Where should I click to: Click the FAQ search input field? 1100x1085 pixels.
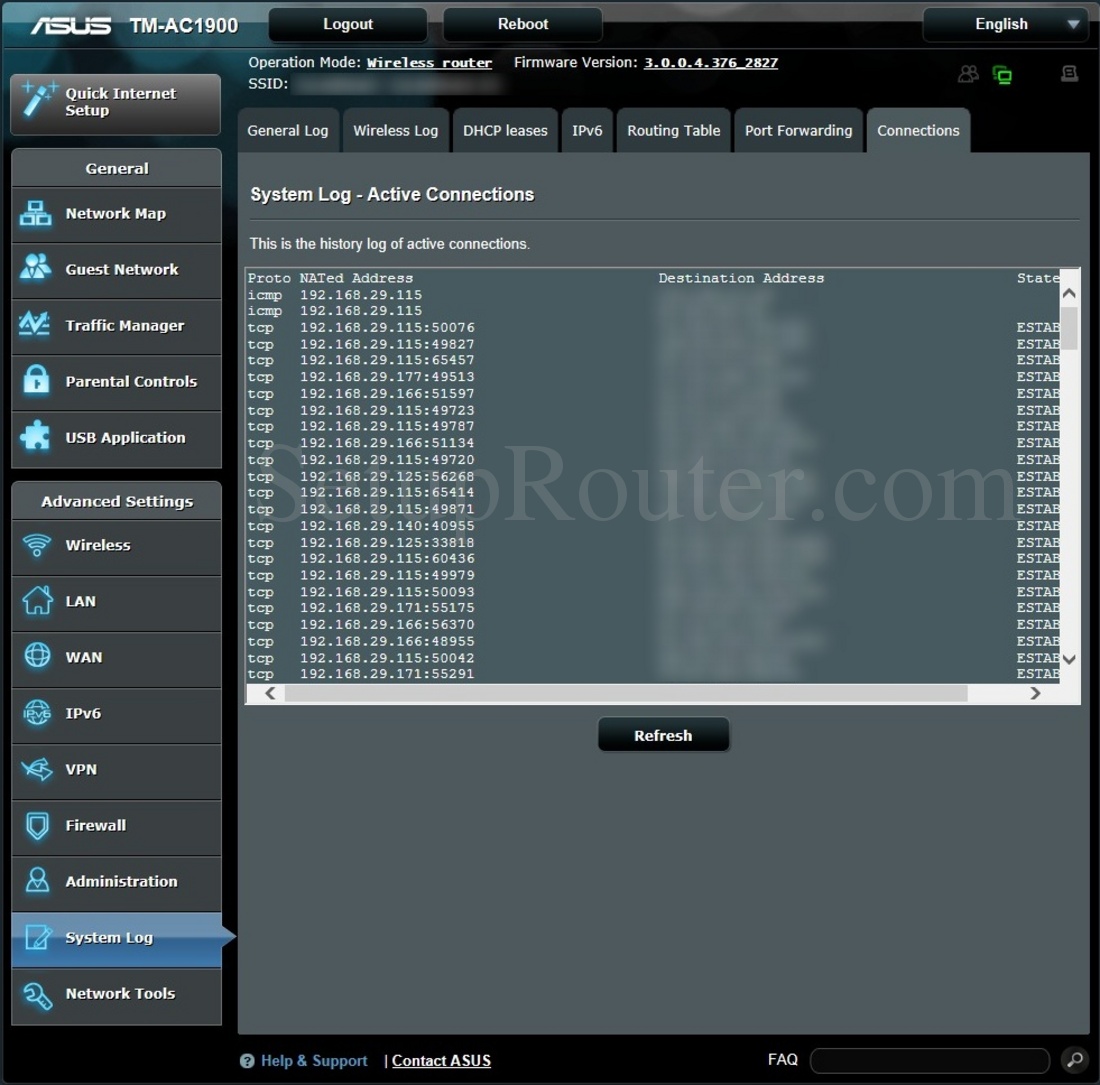click(929, 1060)
